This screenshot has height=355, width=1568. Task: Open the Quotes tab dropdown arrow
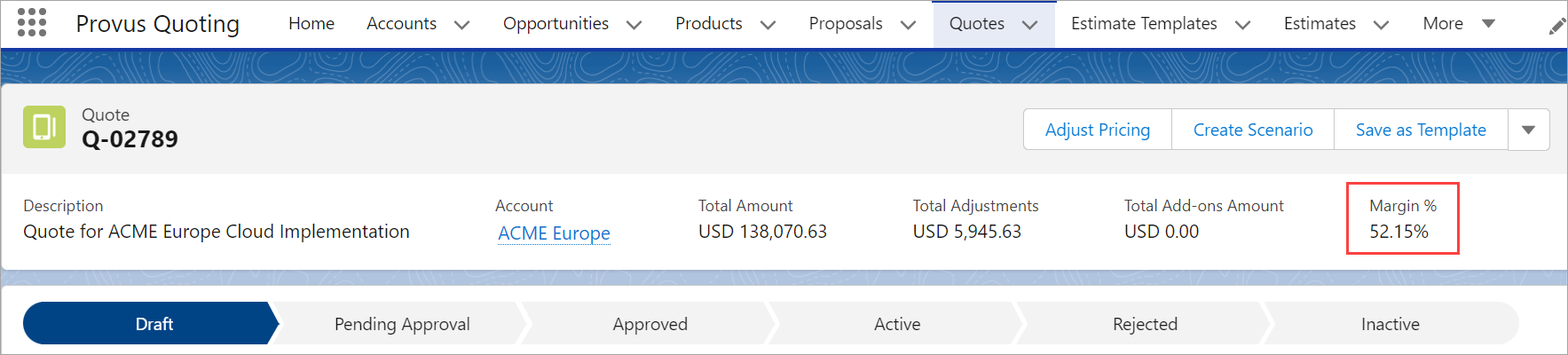[x=1029, y=25]
